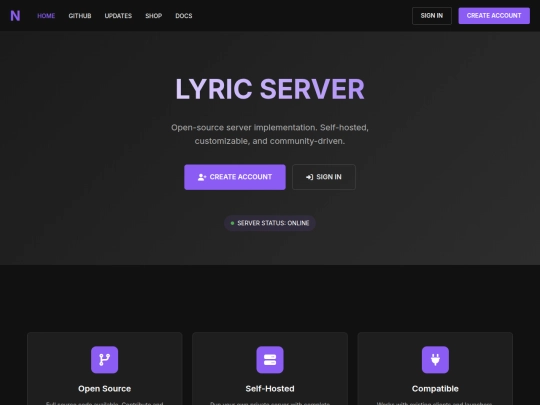Click the Open Source branch icon
Image resolution: width=540 pixels, height=405 pixels.
tap(104, 360)
